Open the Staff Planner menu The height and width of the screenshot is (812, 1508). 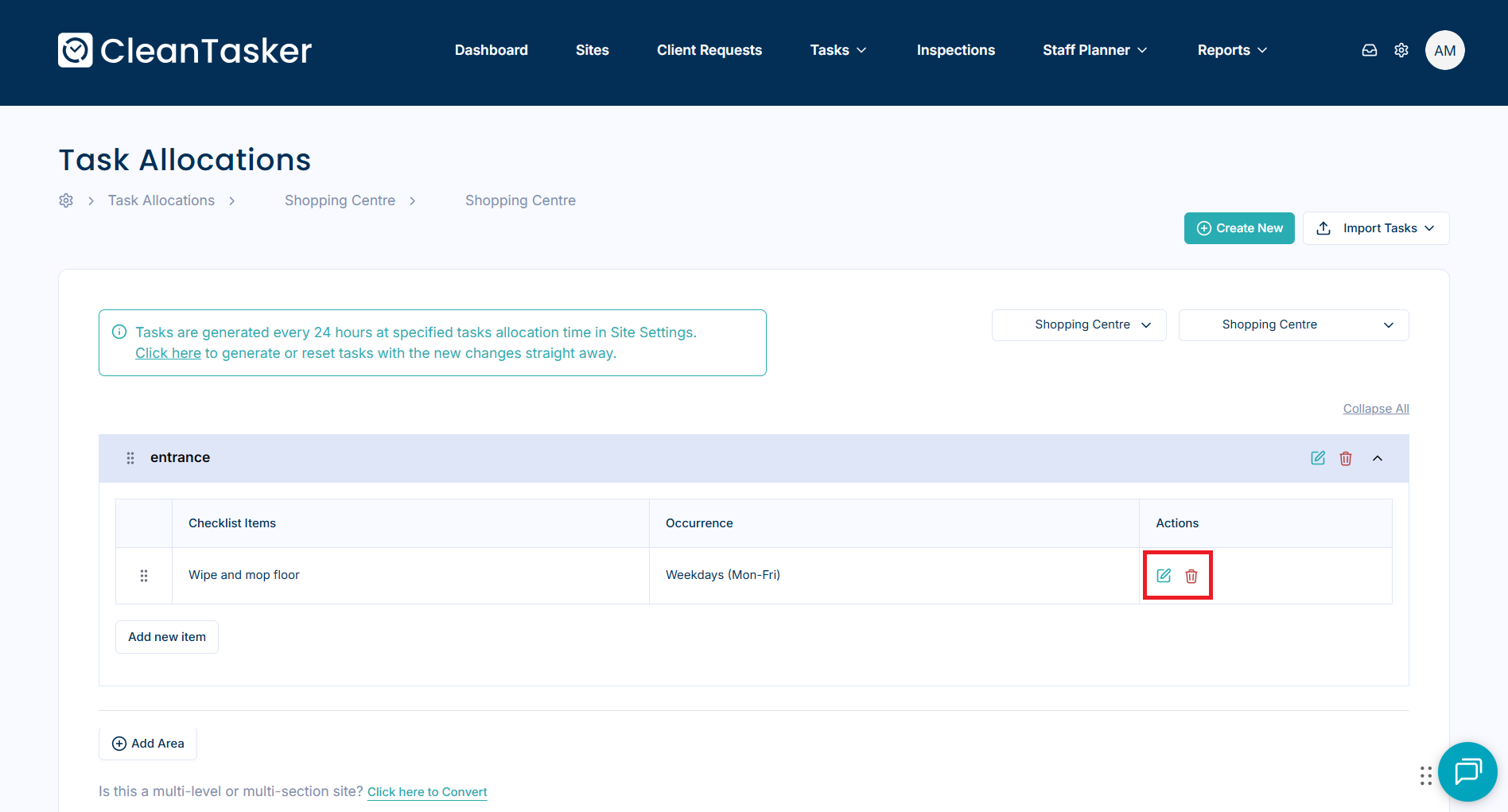[x=1094, y=50]
